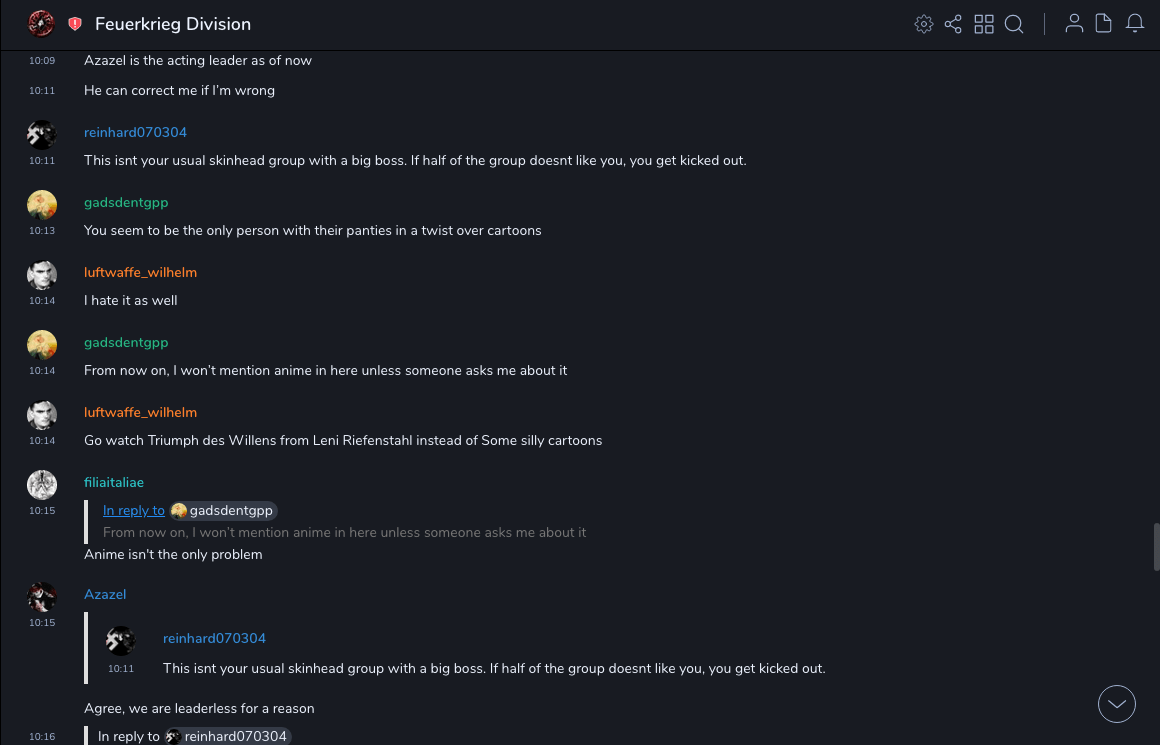
Task: Open filiaitaliae's avatar thumbnail
Action: click(x=42, y=485)
